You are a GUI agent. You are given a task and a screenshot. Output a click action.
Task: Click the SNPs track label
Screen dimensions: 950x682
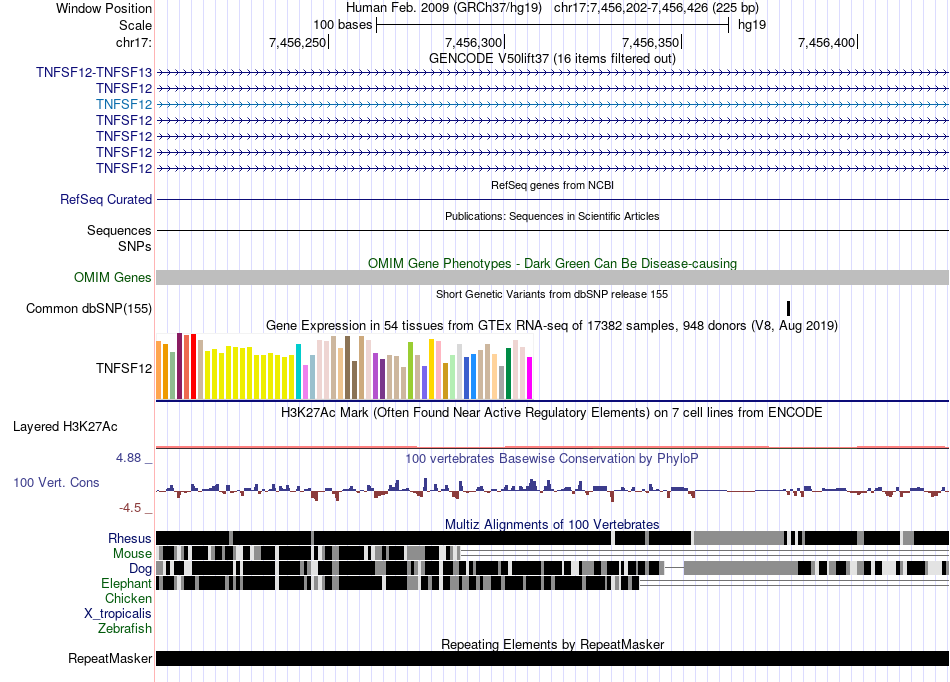point(135,247)
